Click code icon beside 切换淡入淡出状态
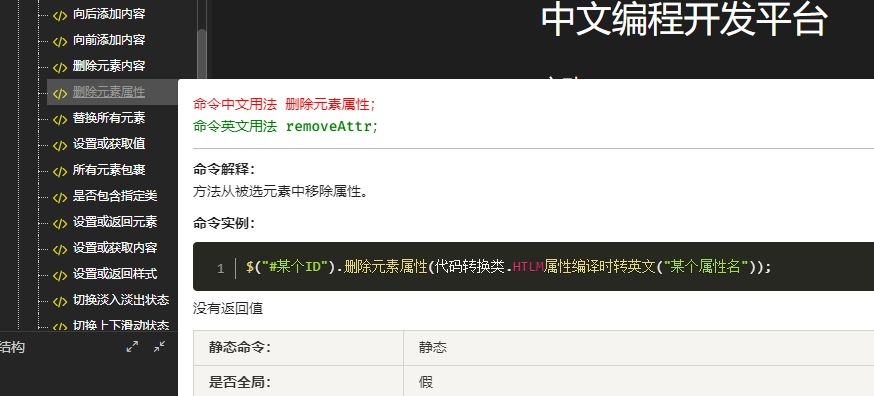 tap(60, 301)
